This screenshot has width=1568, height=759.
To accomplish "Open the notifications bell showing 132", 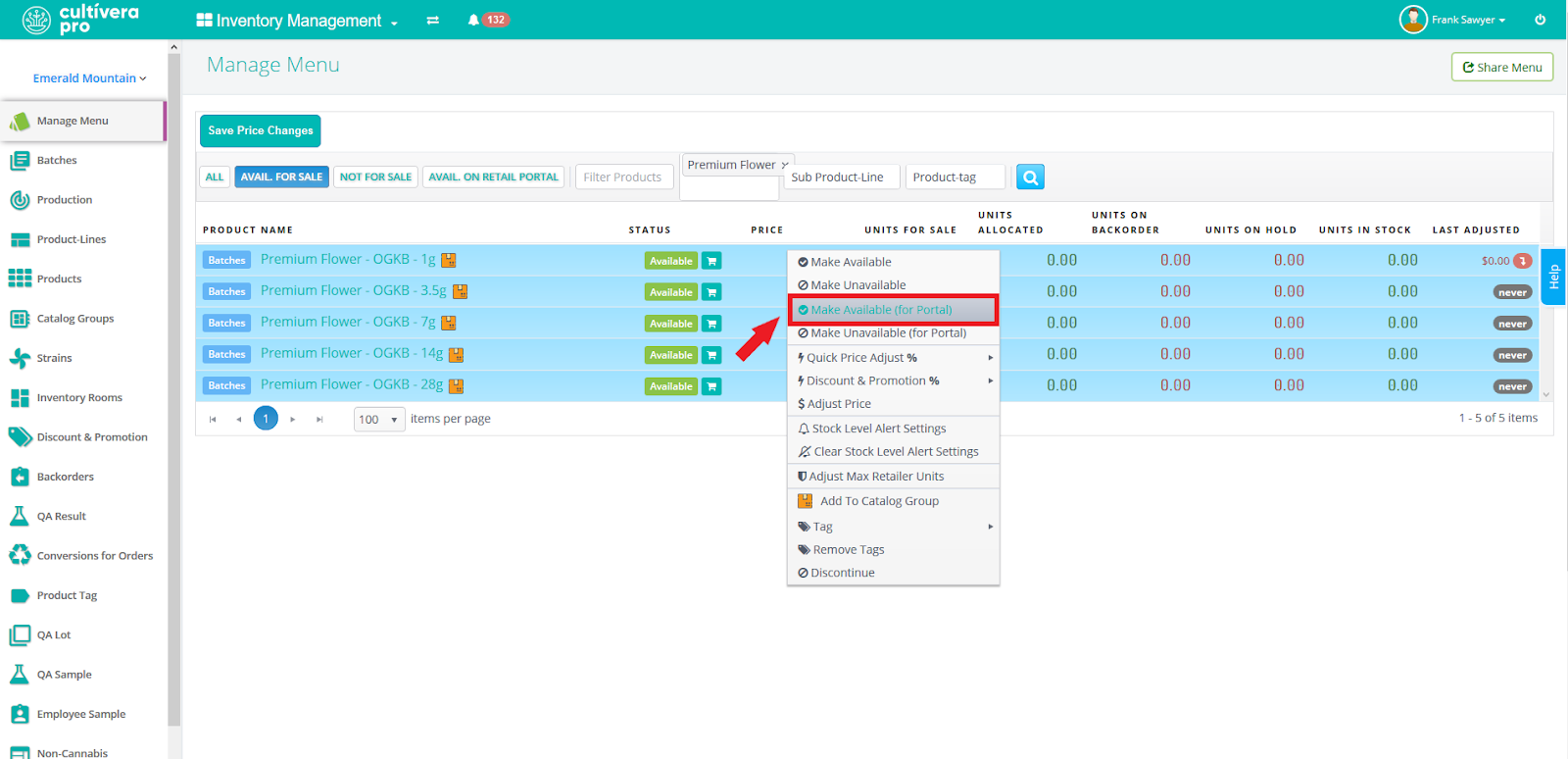I will [x=488, y=20].
